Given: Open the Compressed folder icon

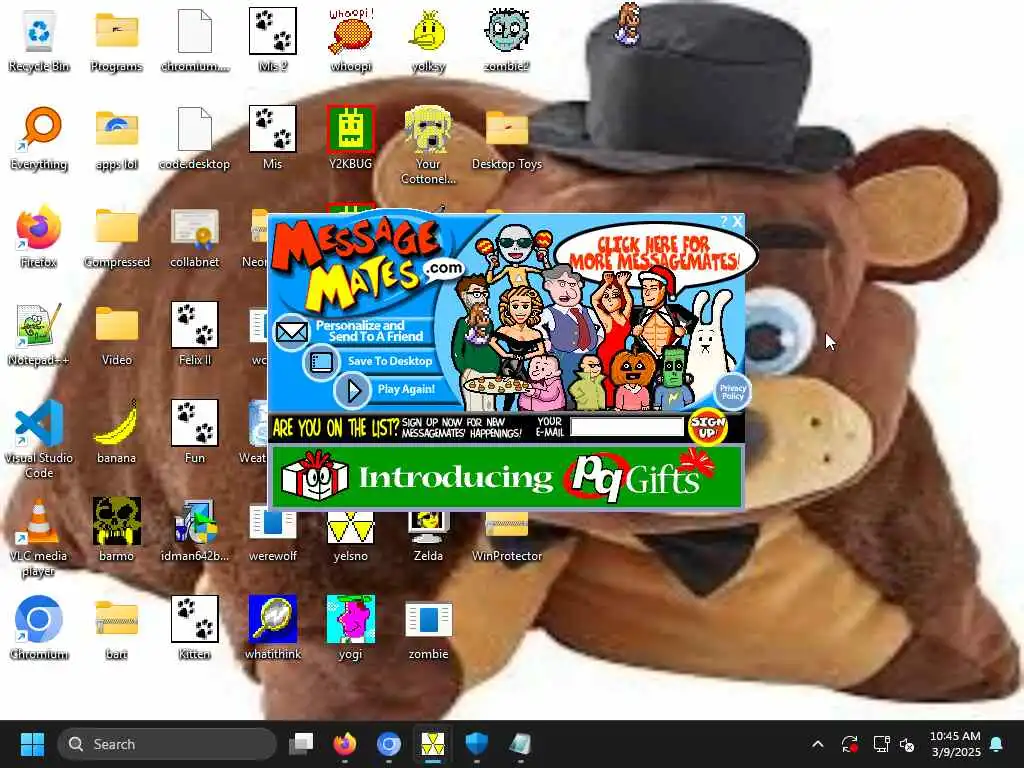Looking at the screenshot, I should [x=116, y=236].
